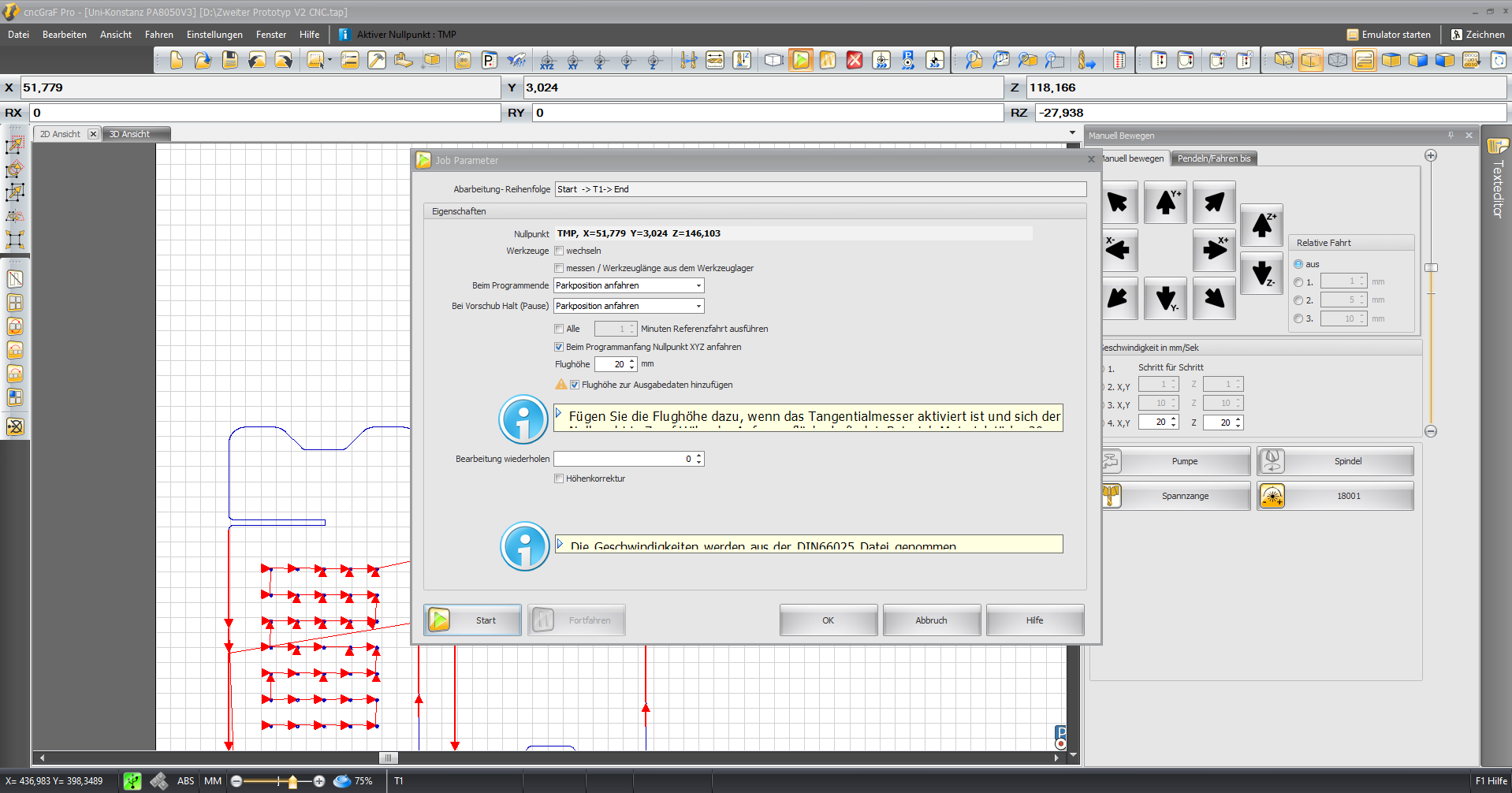Open the selection tool dropdown arrow in toolbar
The height and width of the screenshot is (793, 1512).
(330, 60)
